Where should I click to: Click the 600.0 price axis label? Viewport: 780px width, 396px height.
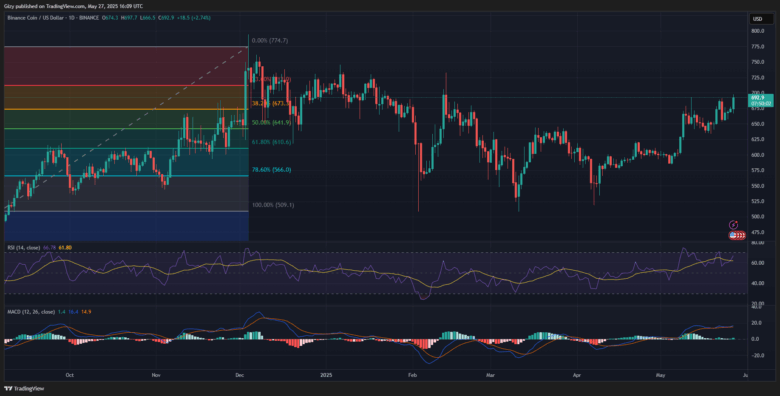pyautogui.click(x=759, y=155)
